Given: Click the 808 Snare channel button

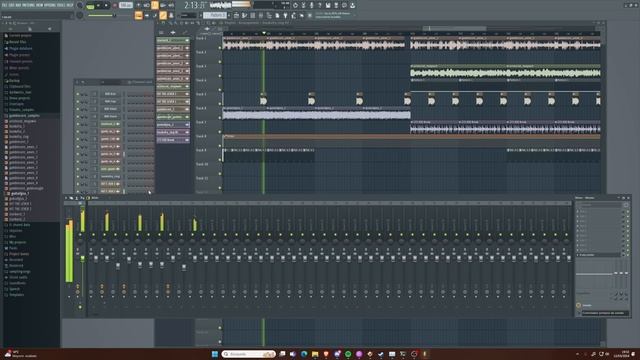Looking at the screenshot, I should coord(110,117).
